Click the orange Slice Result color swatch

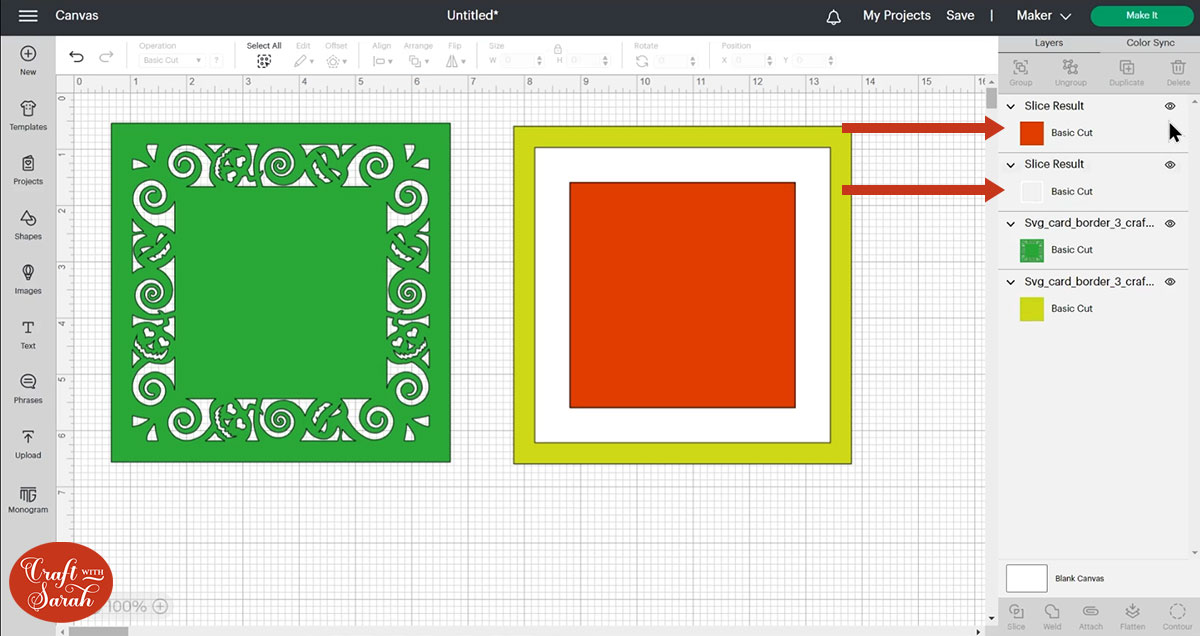1032,132
